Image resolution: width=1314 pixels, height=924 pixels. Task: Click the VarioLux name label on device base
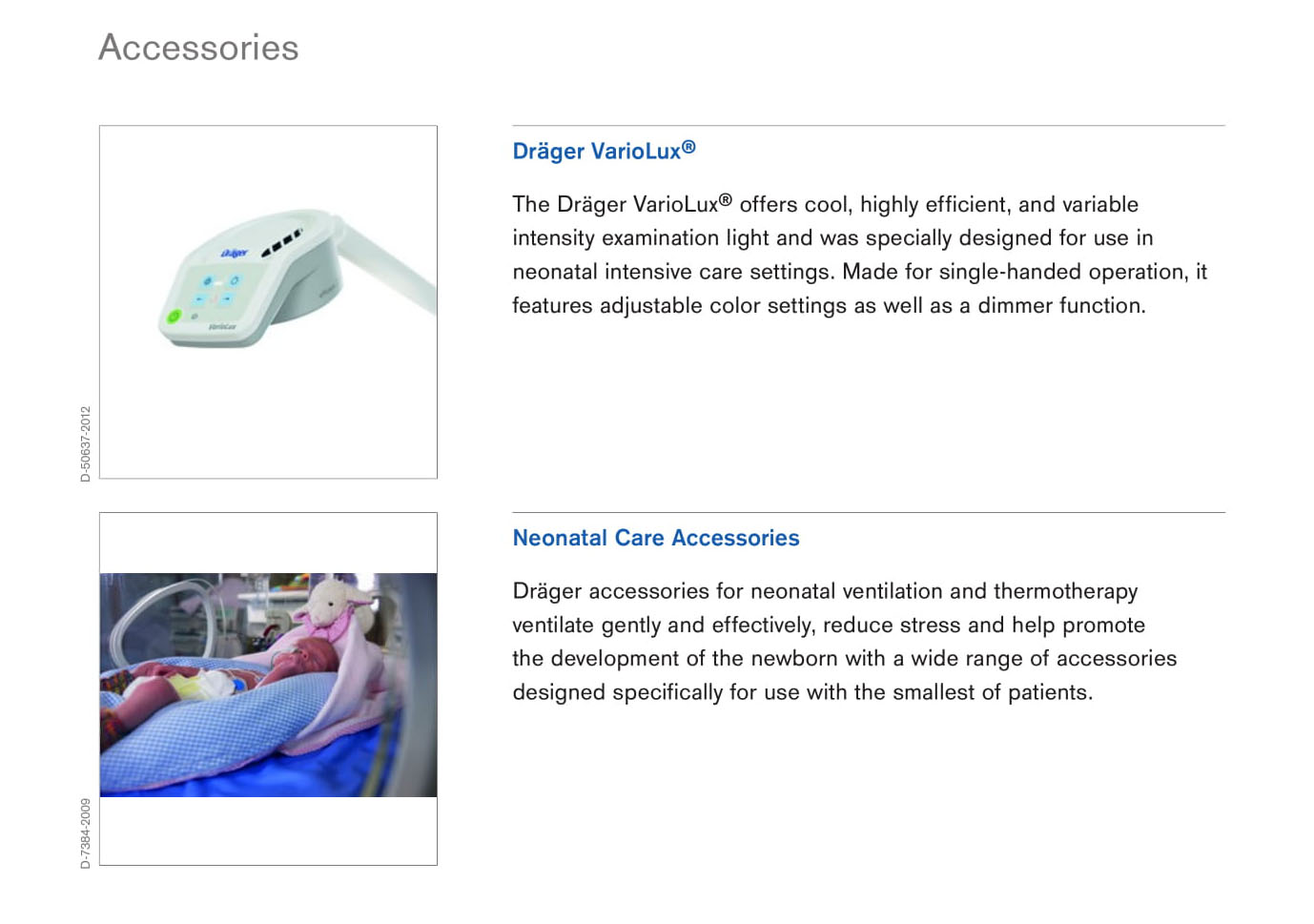222,326
